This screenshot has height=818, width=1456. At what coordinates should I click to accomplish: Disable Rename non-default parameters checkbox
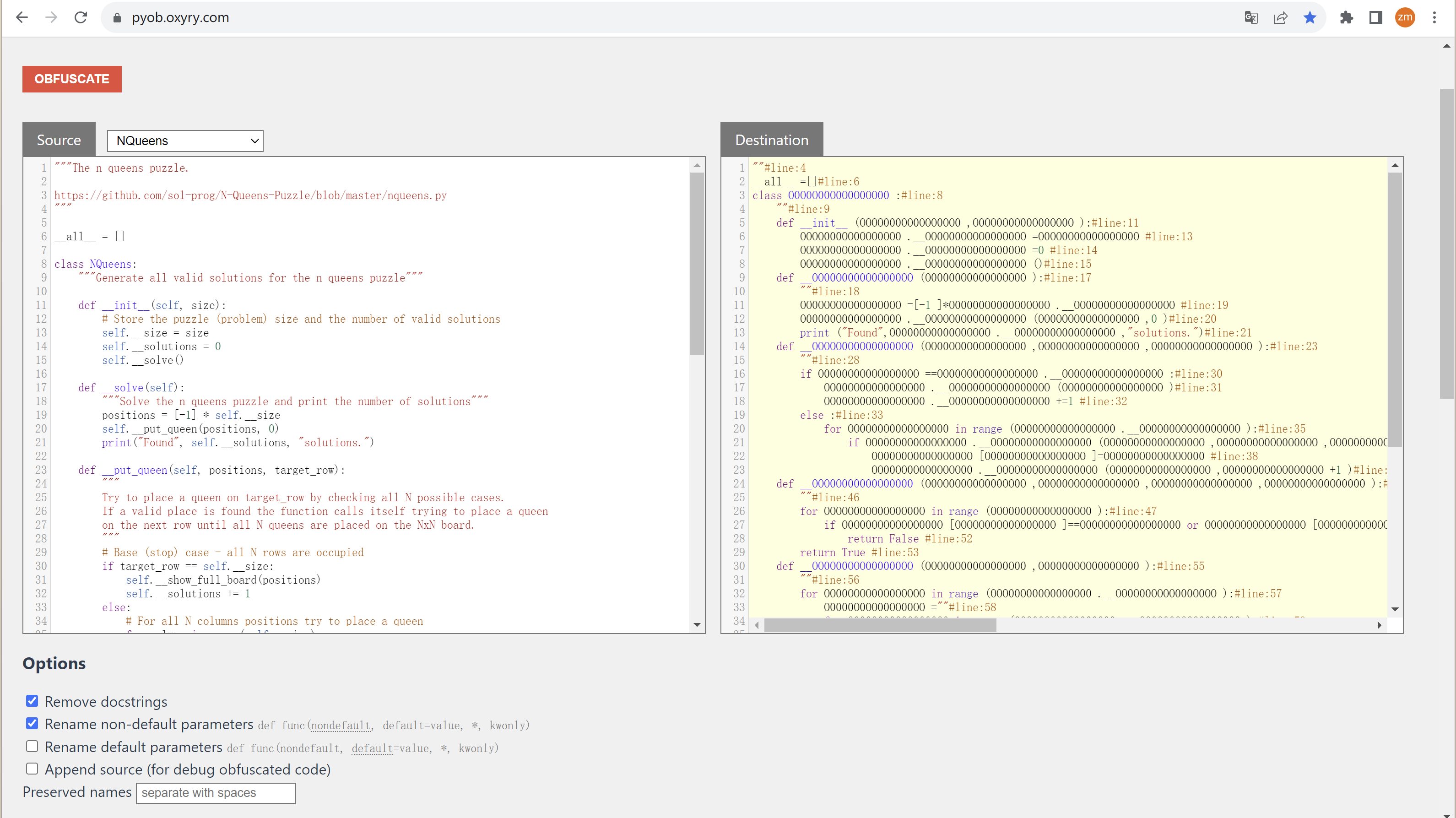(x=32, y=724)
